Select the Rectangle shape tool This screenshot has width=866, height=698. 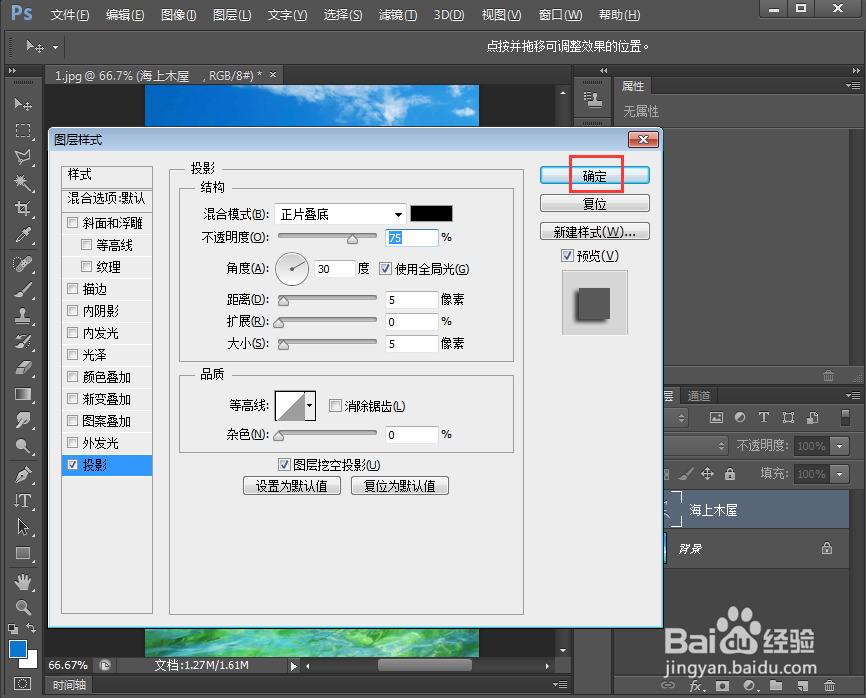(x=23, y=553)
